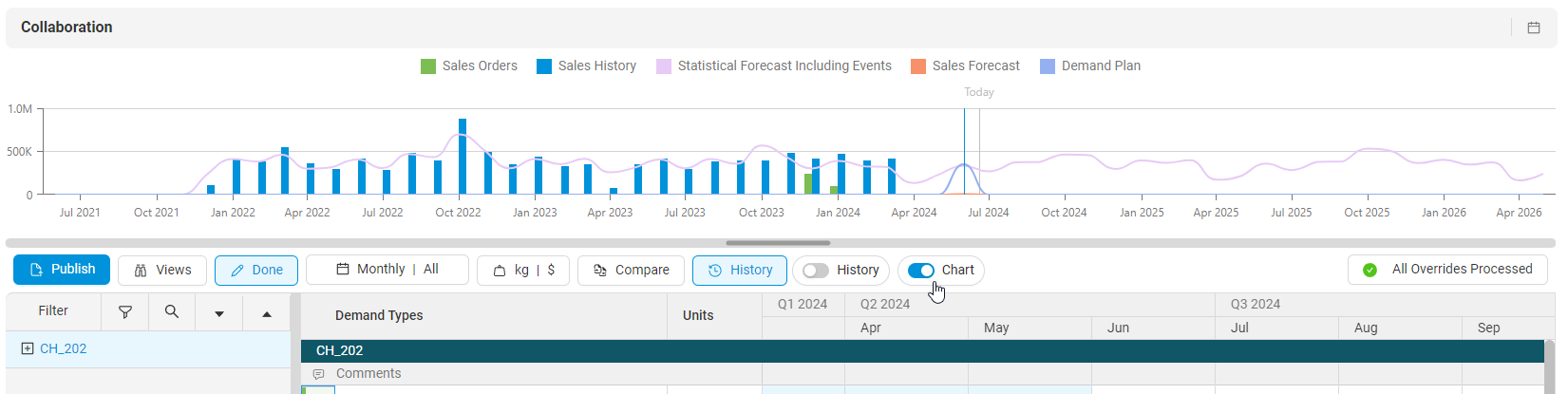Click the expand-all down arrow

pos(219,313)
